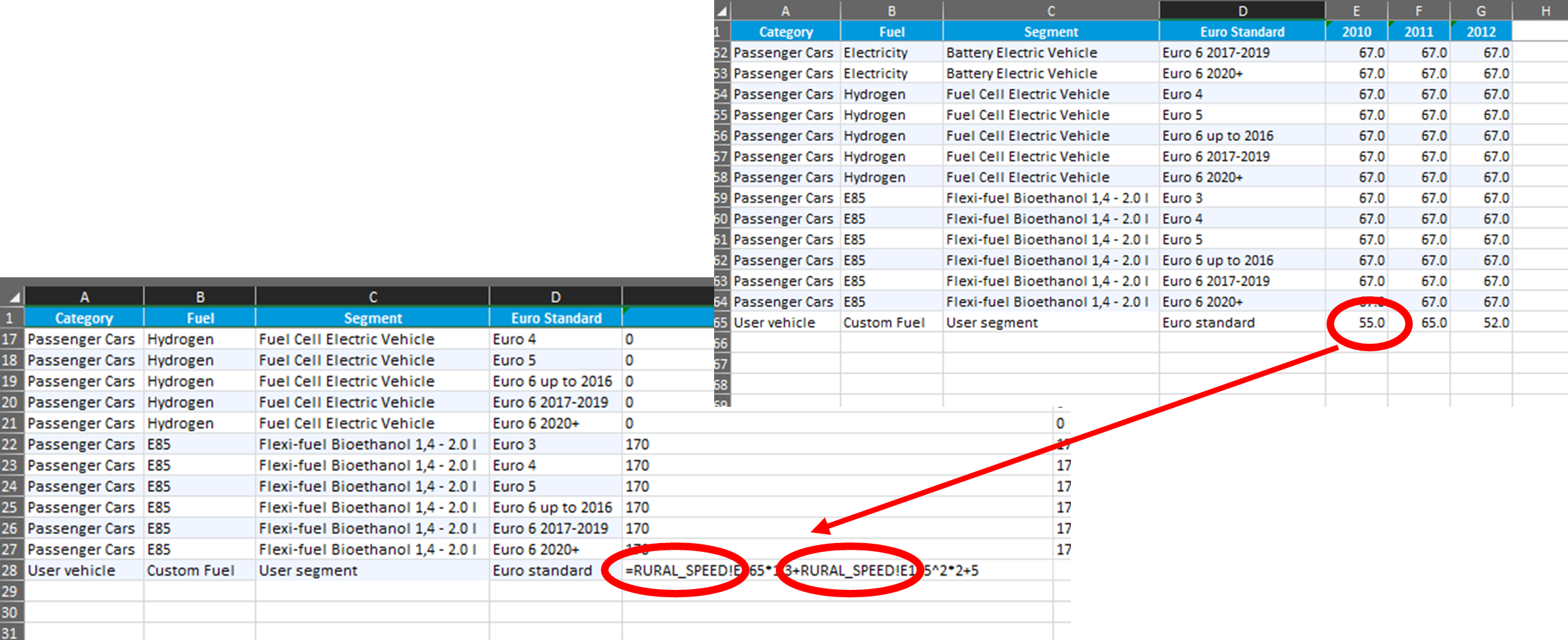Click select-all corner of the upper-right spreadsheet
This screenshot has width=1568, height=640.
pyautogui.click(x=722, y=11)
